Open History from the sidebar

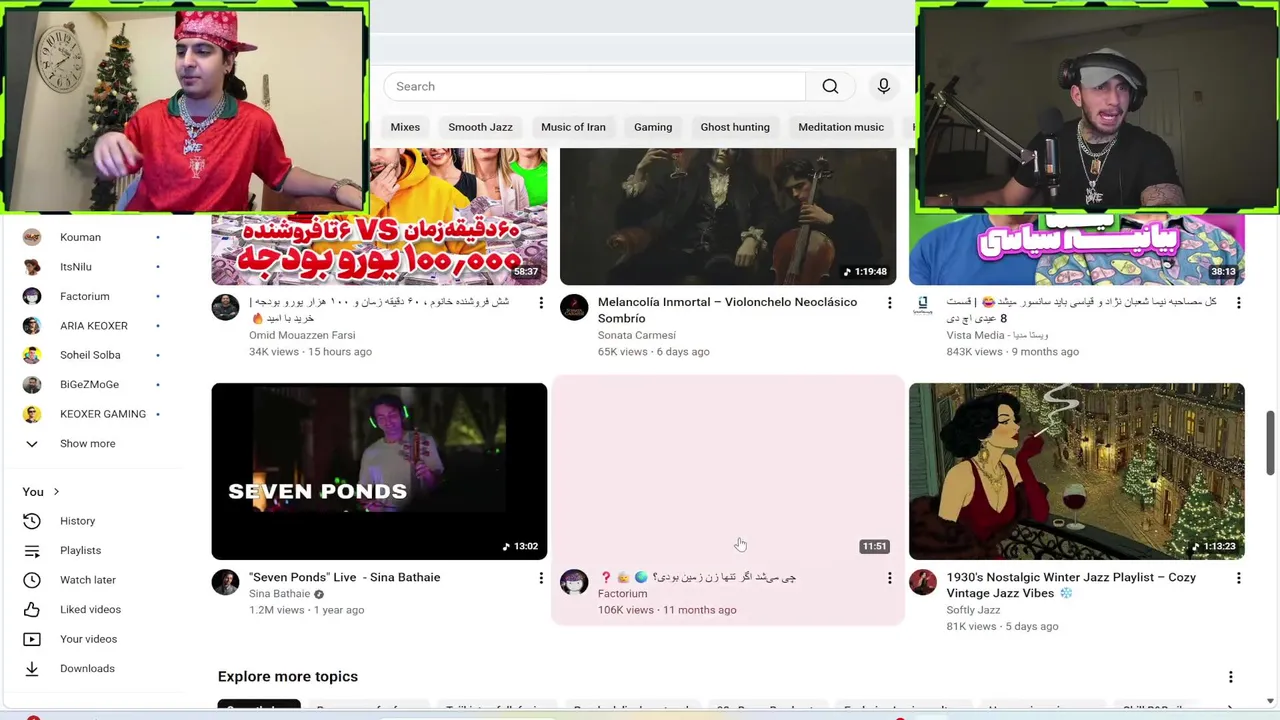(77, 521)
